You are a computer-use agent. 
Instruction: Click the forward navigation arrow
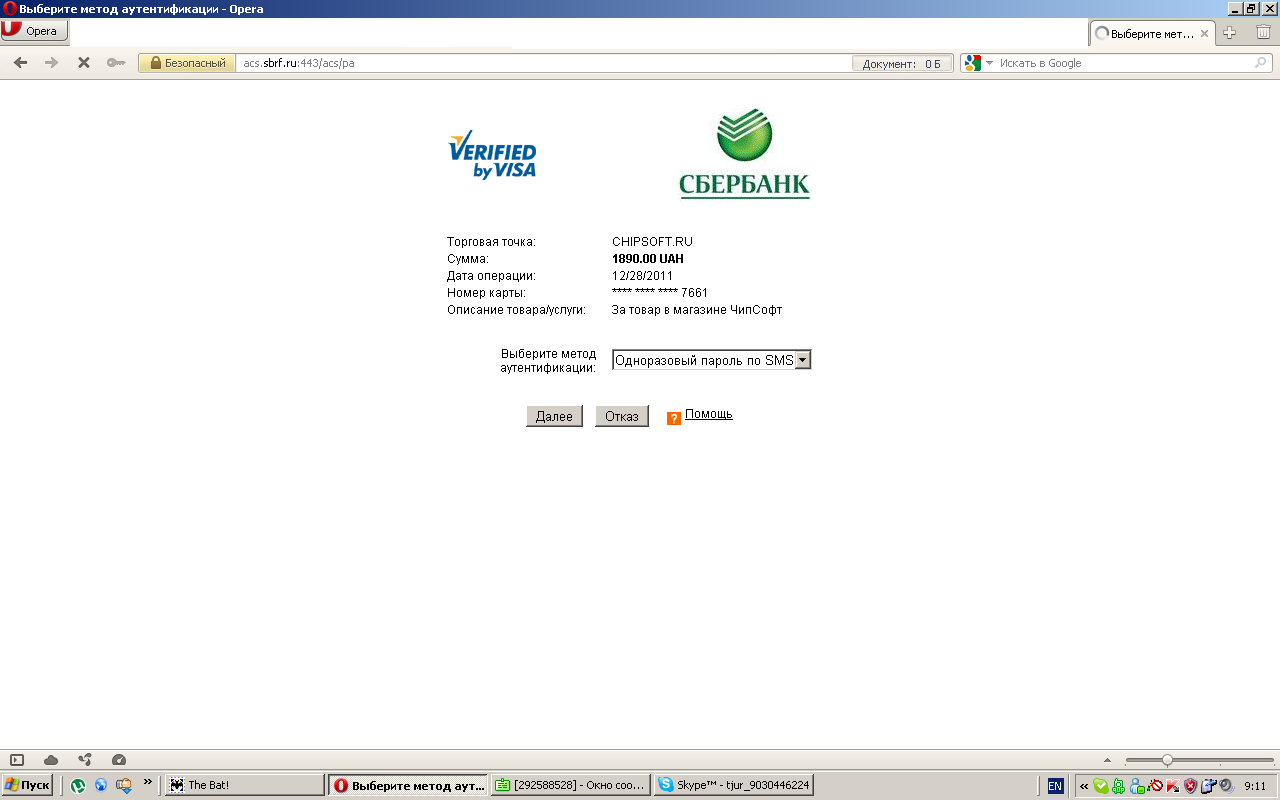coord(51,63)
